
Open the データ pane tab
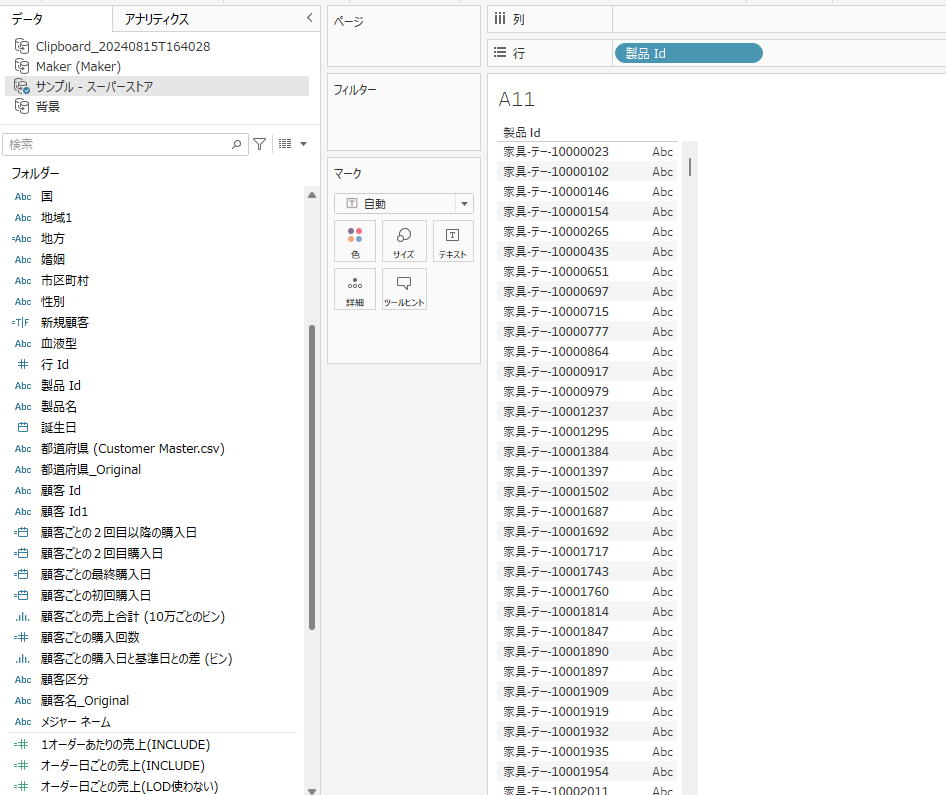[x=27, y=19]
